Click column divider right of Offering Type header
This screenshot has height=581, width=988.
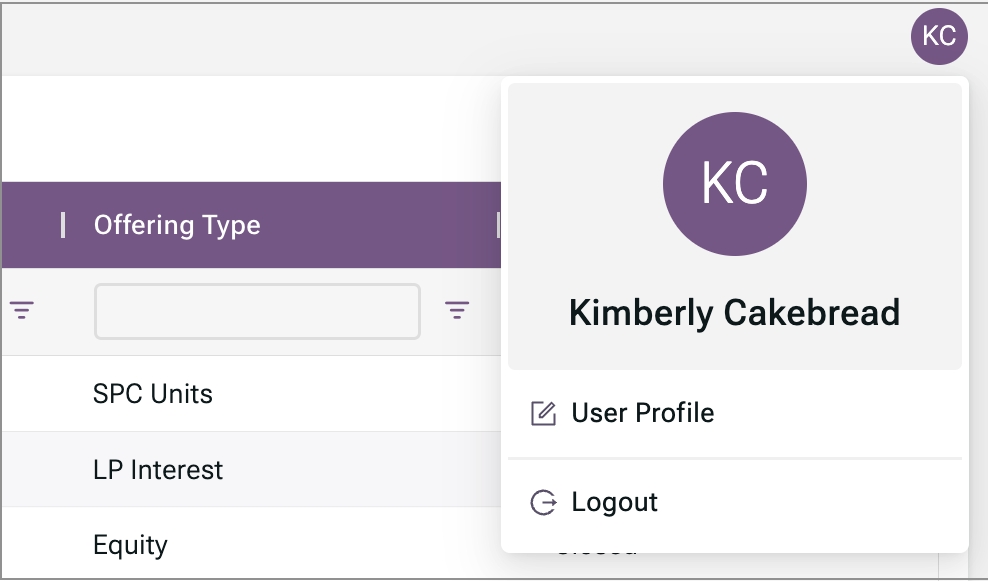497,225
